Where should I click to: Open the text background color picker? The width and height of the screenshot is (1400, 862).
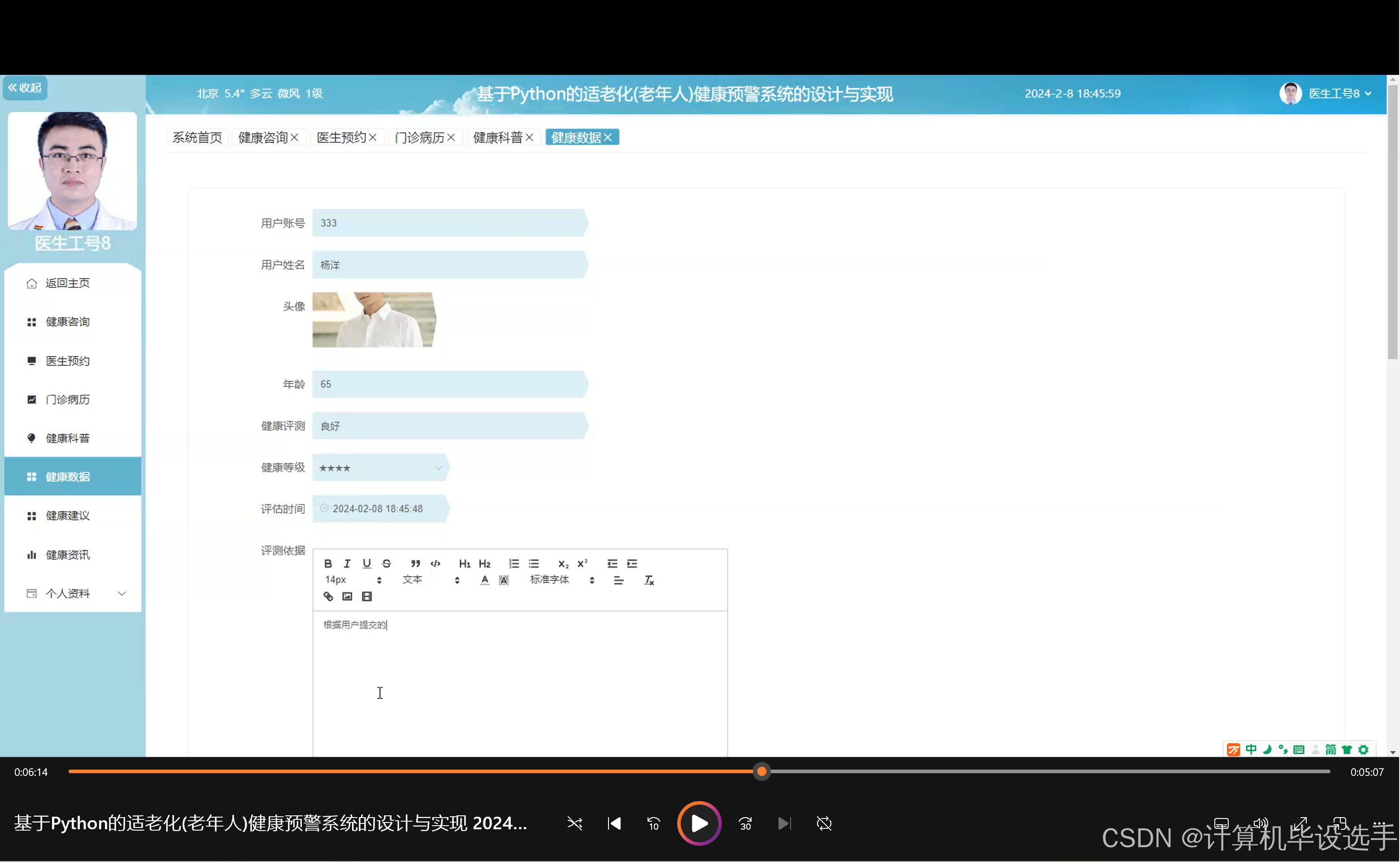point(504,580)
